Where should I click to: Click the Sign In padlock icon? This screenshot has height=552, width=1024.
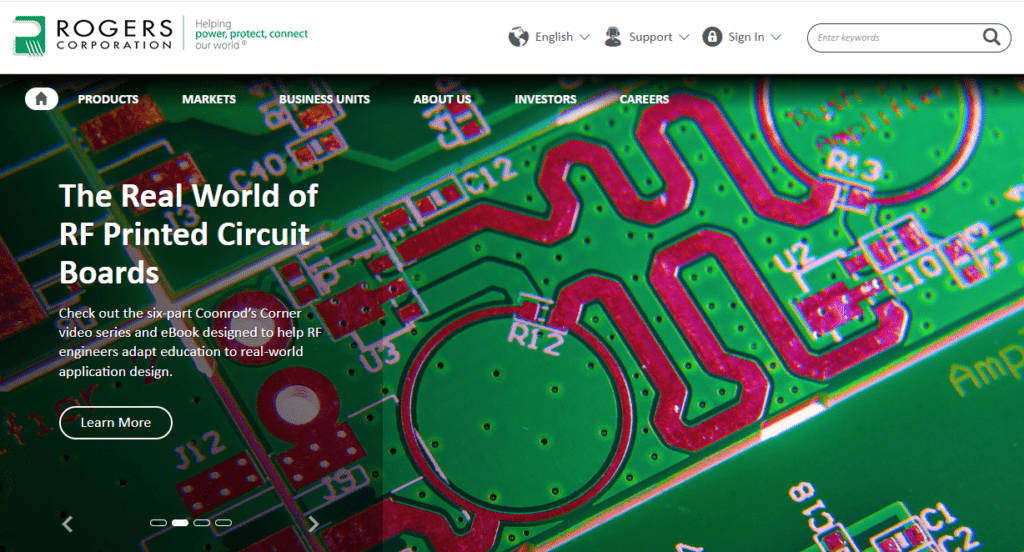[x=712, y=37]
